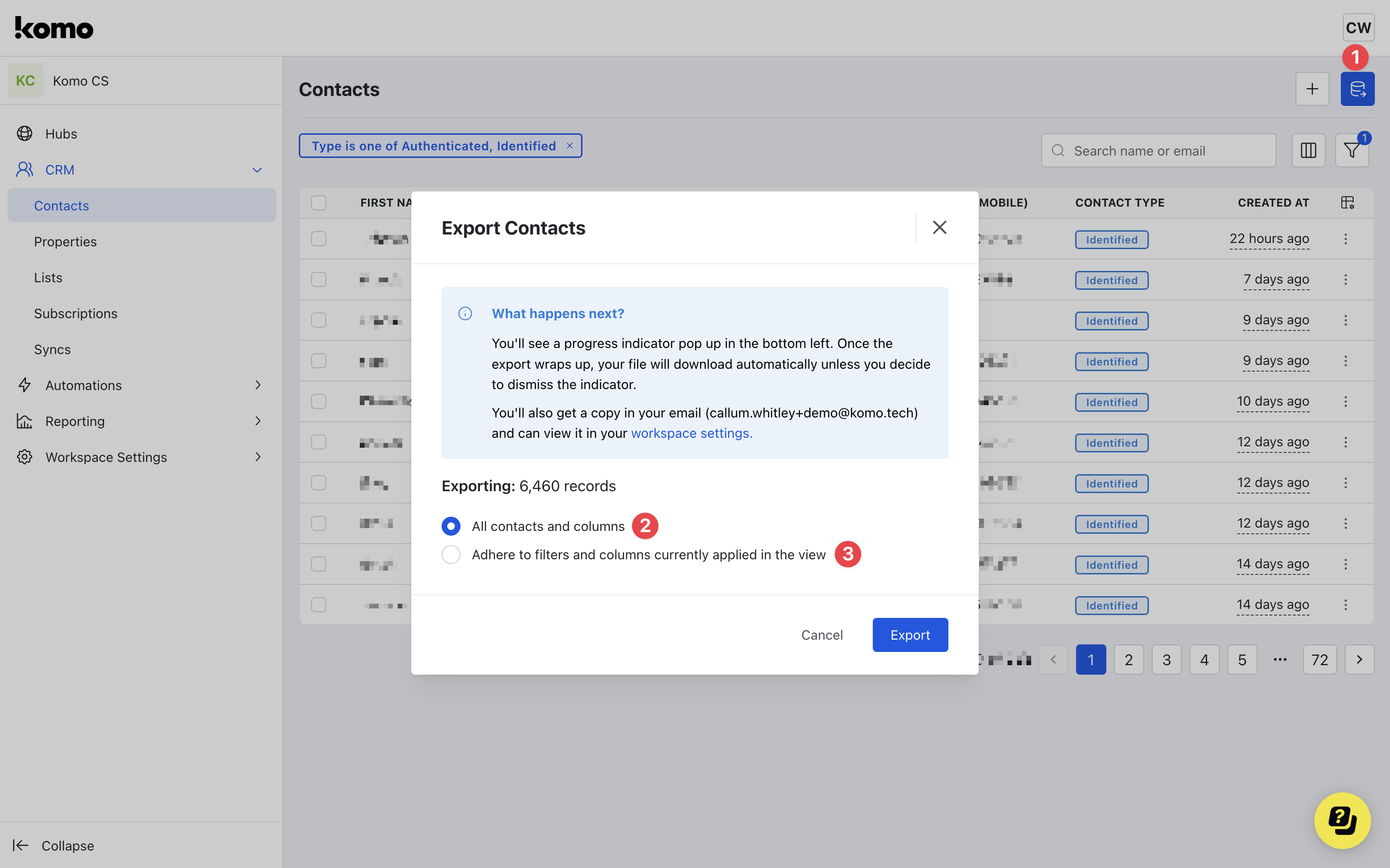Click the table settings icon in header
Viewport: 1390px width, 868px height.
tap(1347, 203)
